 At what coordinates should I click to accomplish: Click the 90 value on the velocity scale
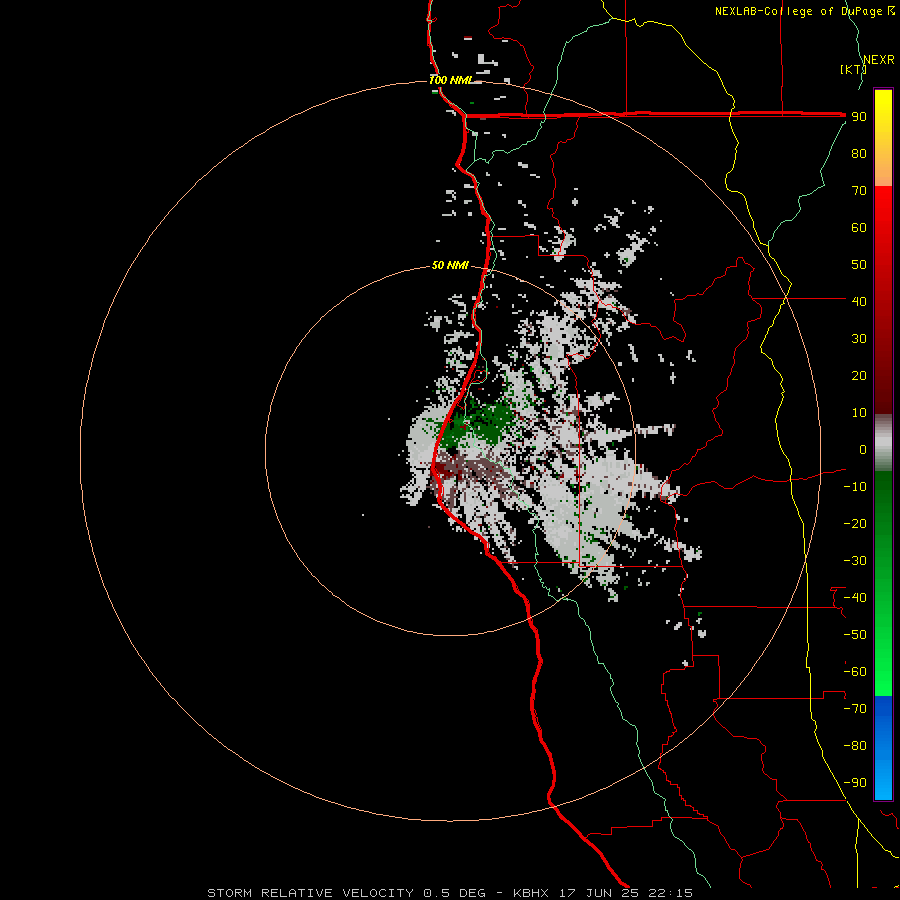point(859,117)
